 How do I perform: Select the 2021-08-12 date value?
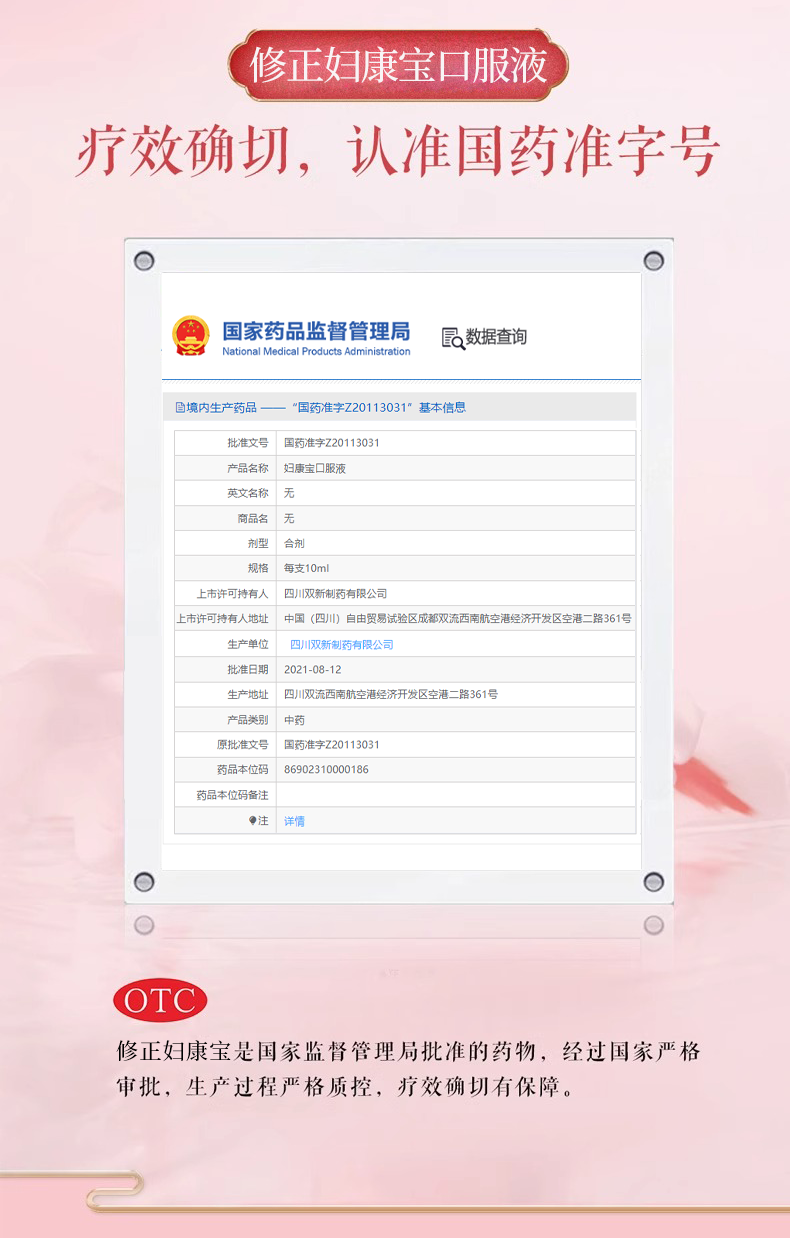[312, 669]
